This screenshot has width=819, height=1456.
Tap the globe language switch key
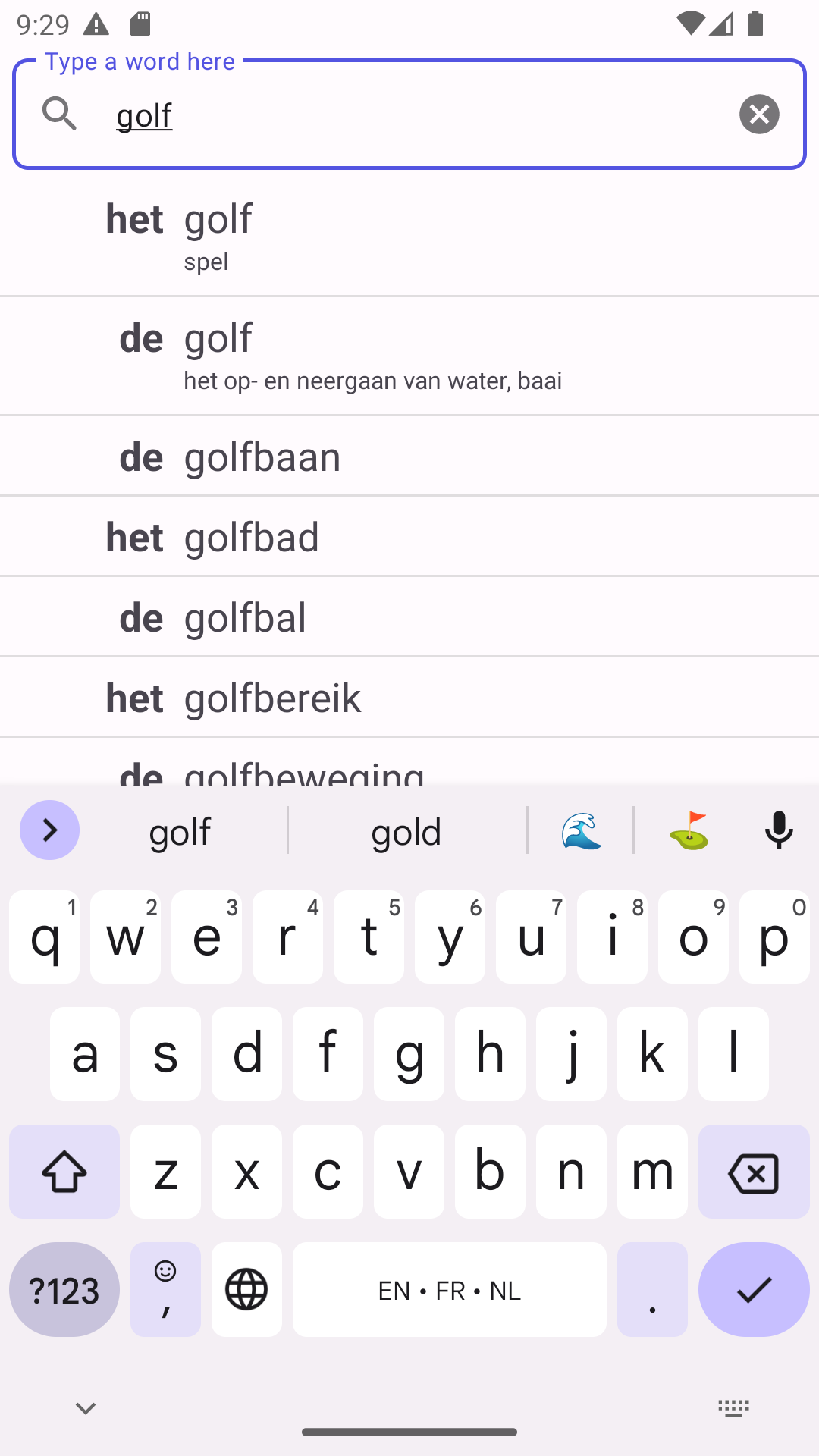point(246,1289)
